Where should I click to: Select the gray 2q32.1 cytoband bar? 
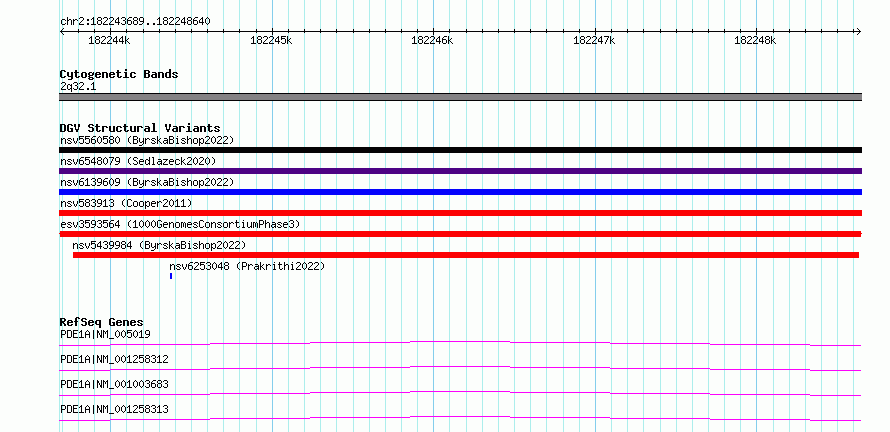click(460, 97)
